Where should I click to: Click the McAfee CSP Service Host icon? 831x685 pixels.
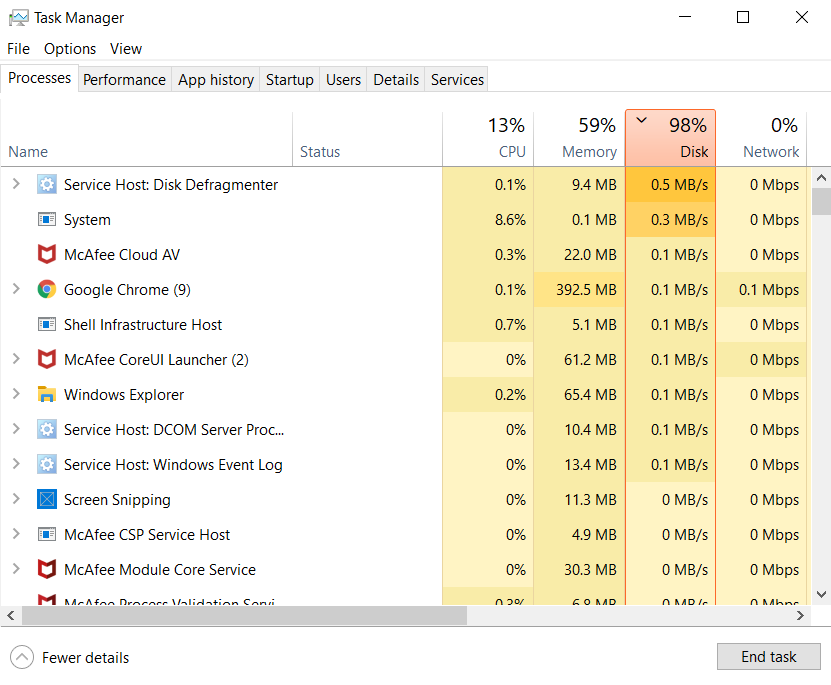coord(47,534)
